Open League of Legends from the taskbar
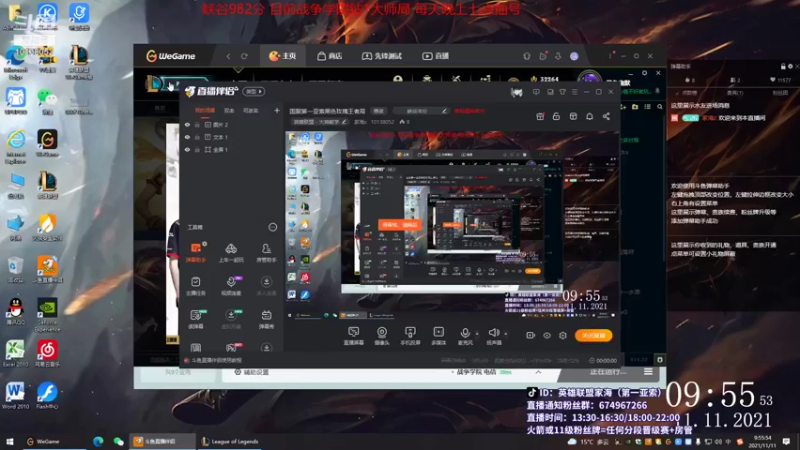Screen dimensions: 800x450 [x=229, y=441]
